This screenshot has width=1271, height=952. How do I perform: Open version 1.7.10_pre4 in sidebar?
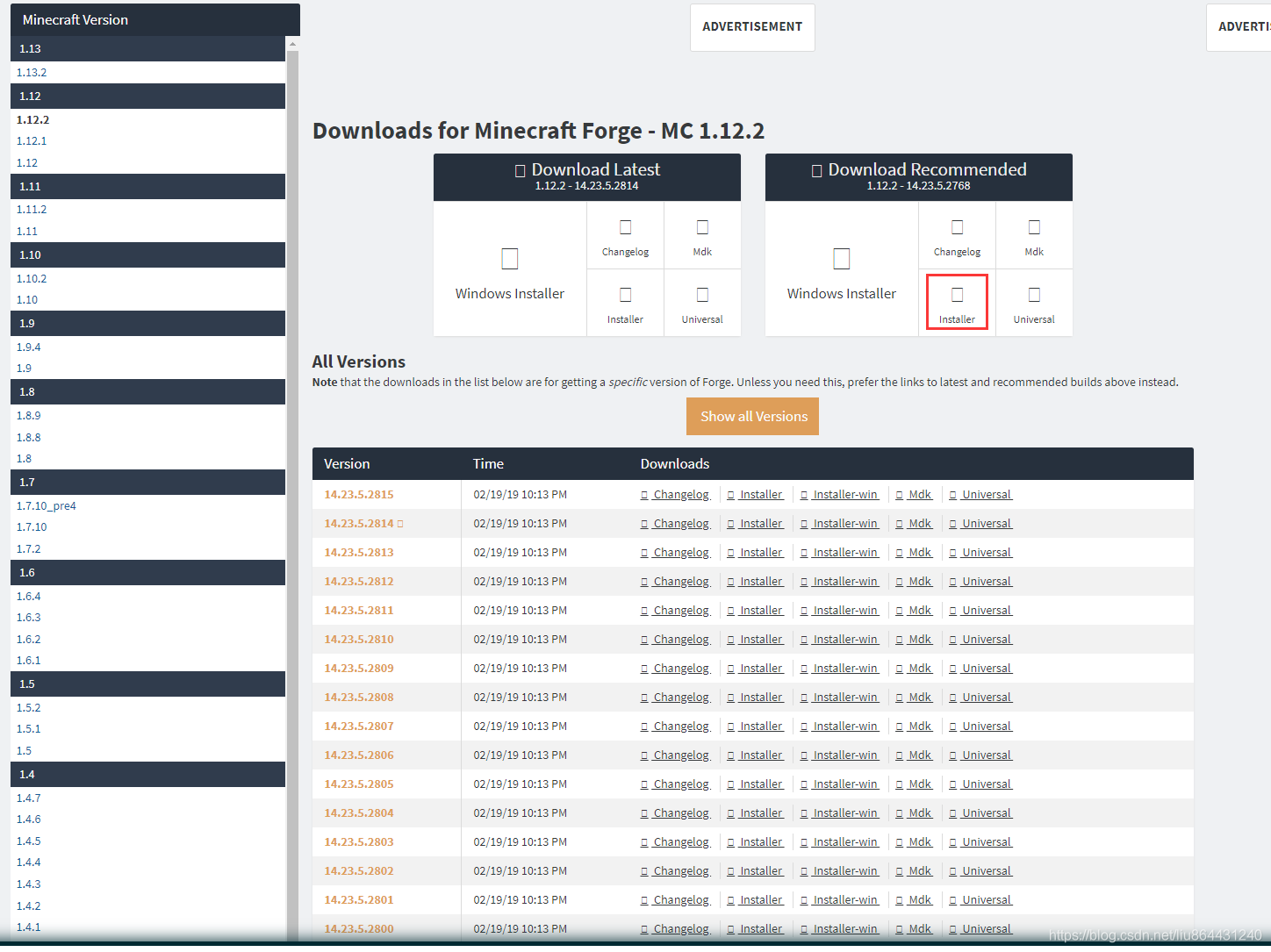pyautogui.click(x=47, y=506)
